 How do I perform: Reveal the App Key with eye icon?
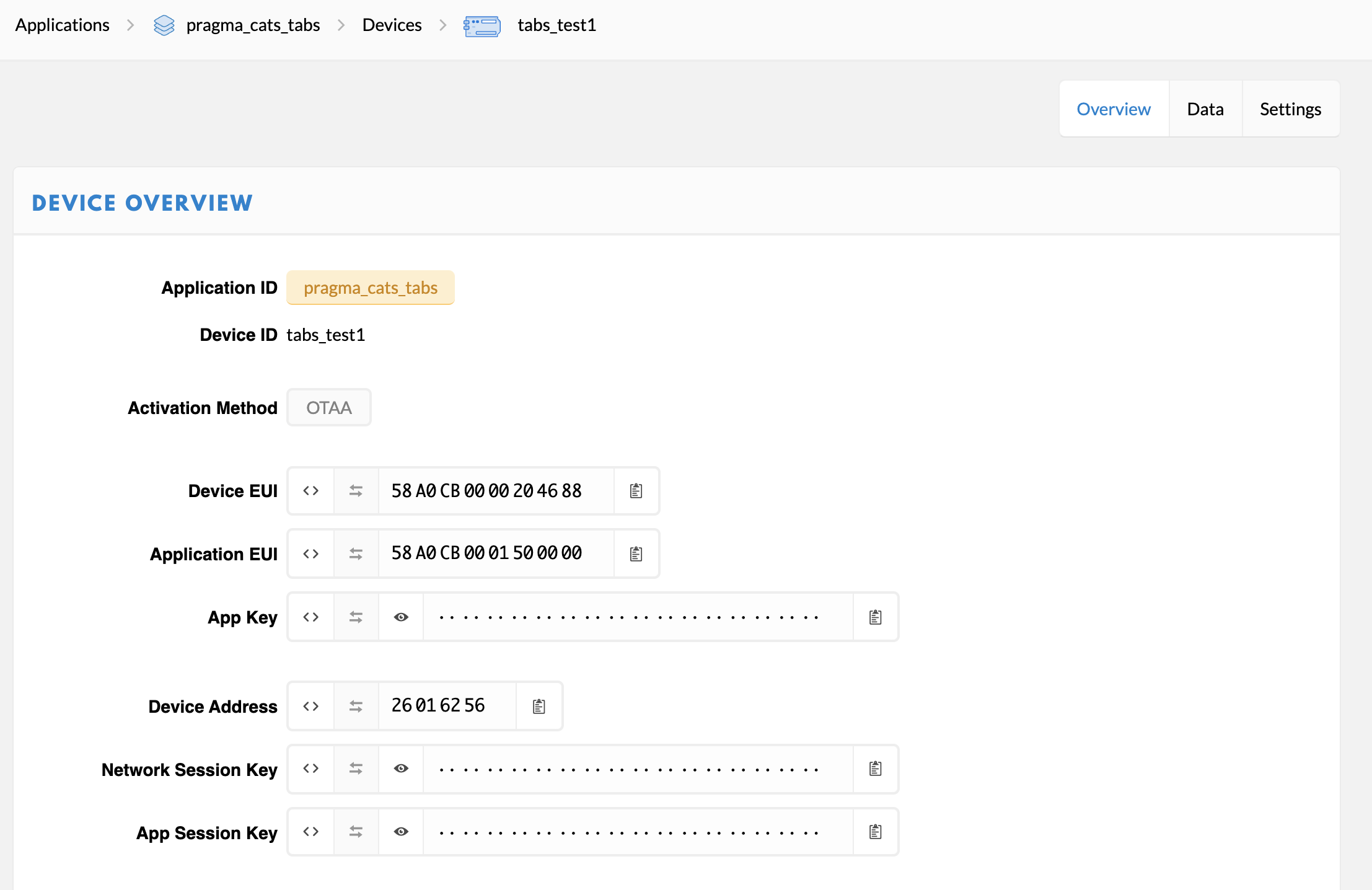click(401, 617)
